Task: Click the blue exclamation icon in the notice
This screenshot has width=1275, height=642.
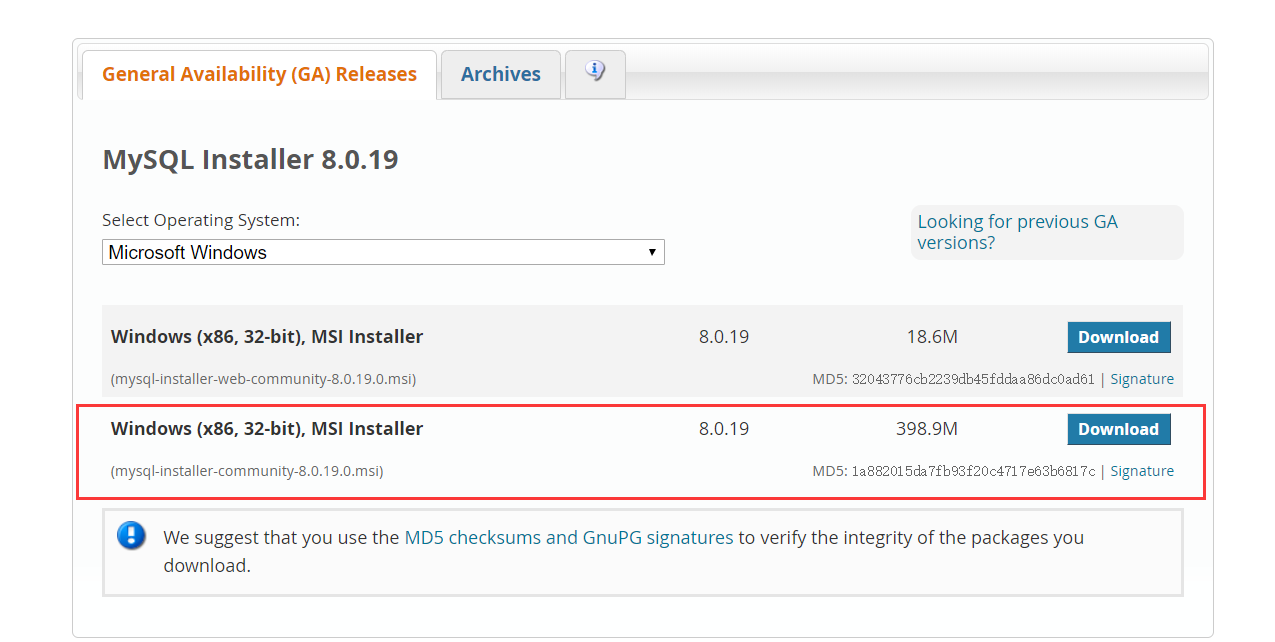Action: pyautogui.click(x=131, y=536)
